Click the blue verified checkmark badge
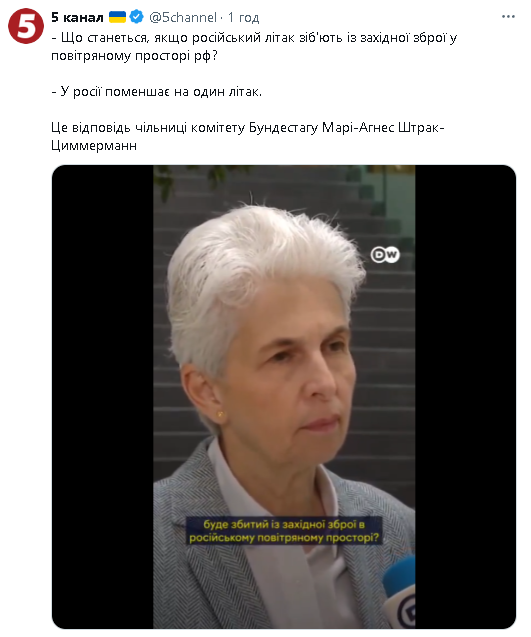 (x=137, y=17)
